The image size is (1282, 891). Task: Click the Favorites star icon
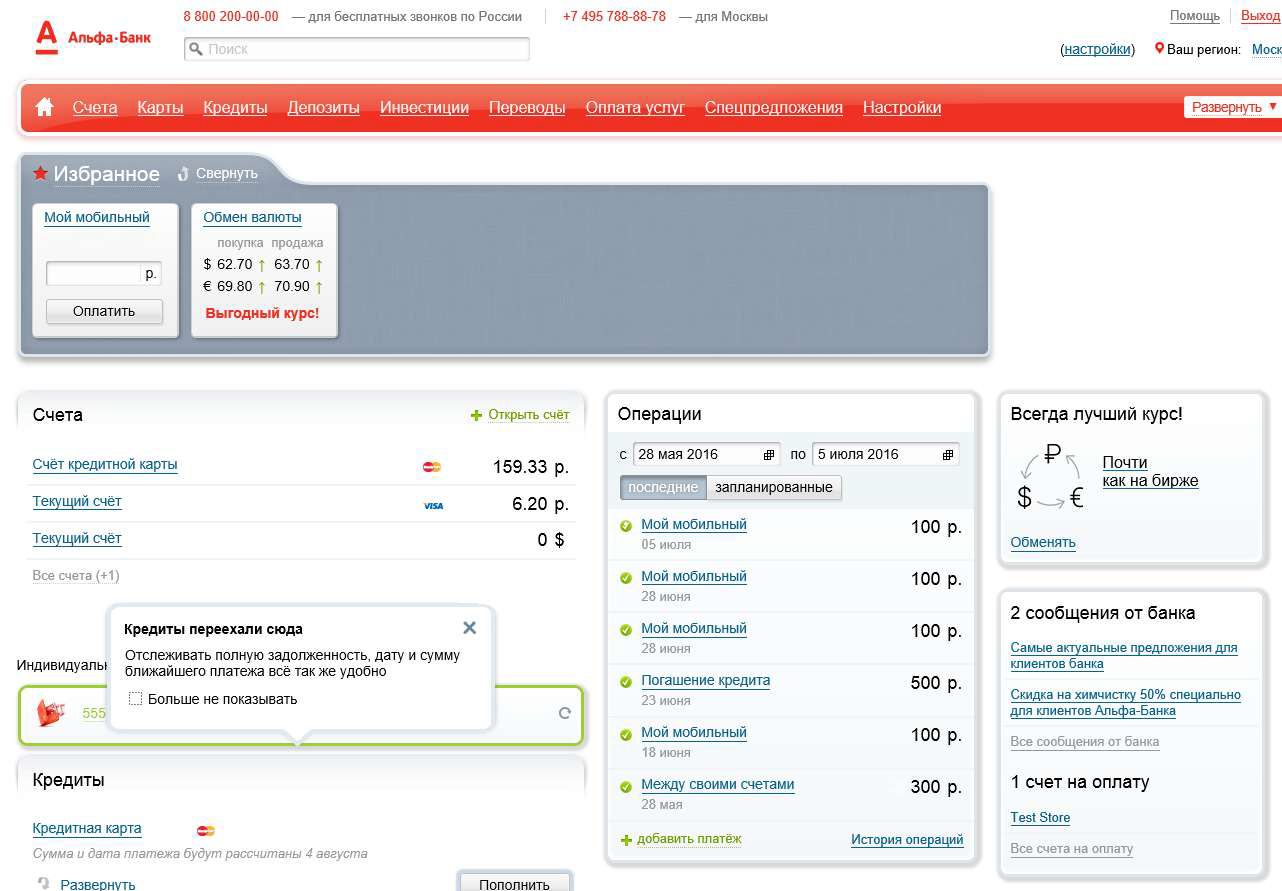point(41,173)
